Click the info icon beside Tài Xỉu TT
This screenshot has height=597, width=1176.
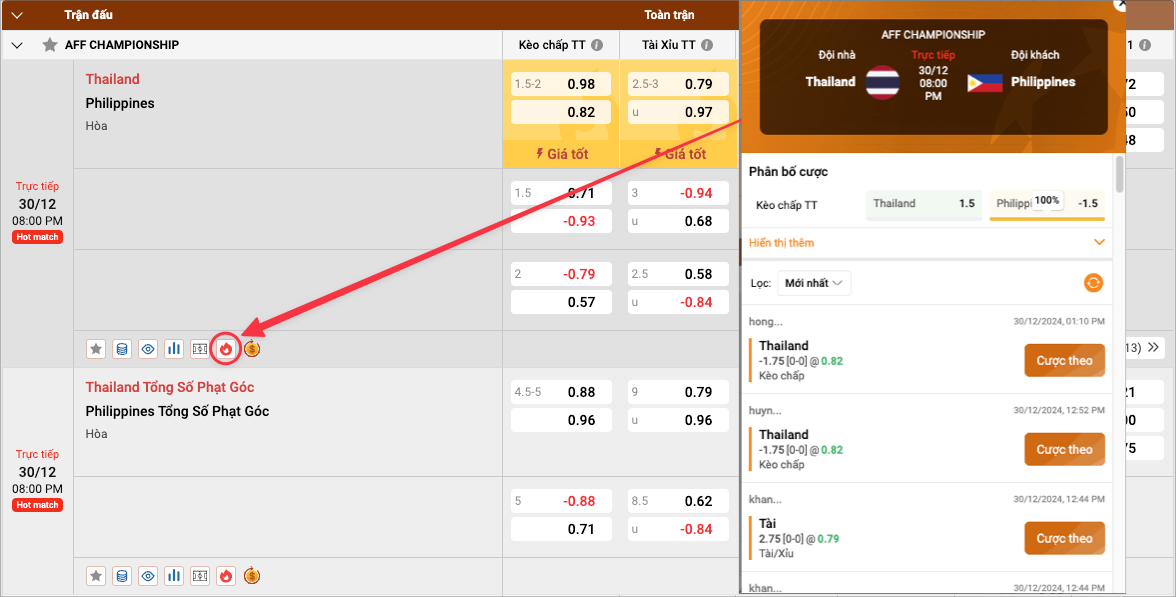707,46
